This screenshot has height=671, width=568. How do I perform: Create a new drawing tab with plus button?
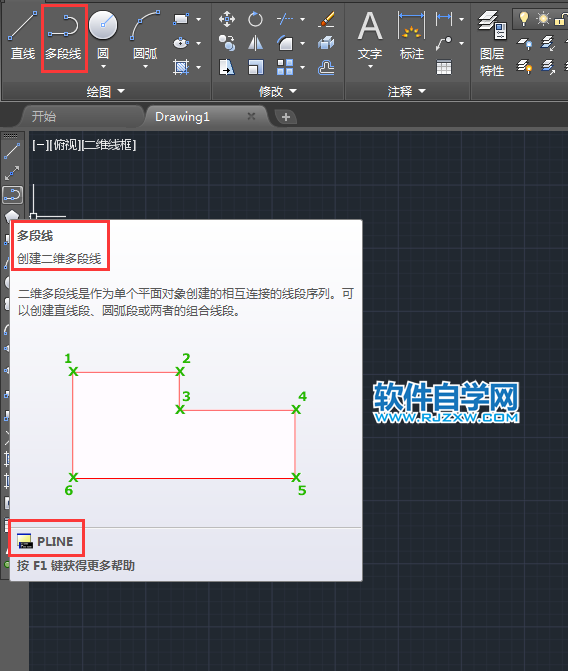[x=286, y=117]
